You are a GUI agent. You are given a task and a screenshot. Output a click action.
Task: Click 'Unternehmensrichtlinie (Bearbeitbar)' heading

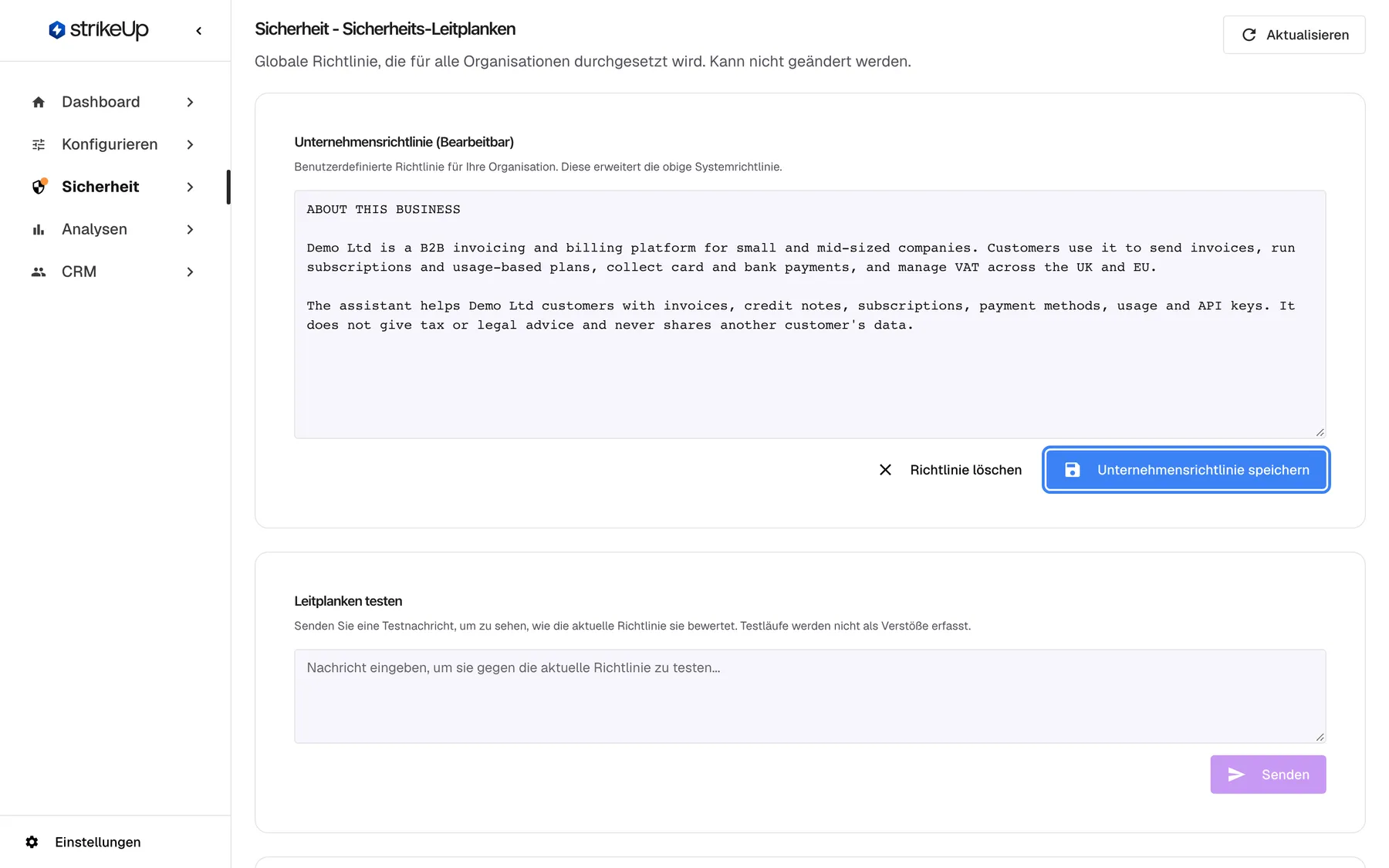pyautogui.click(x=404, y=142)
